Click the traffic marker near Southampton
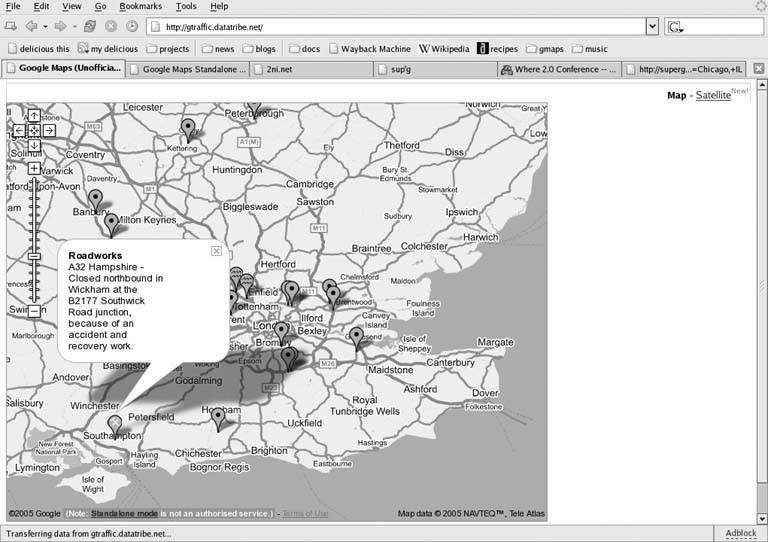The height and width of the screenshot is (542, 768). (x=115, y=424)
